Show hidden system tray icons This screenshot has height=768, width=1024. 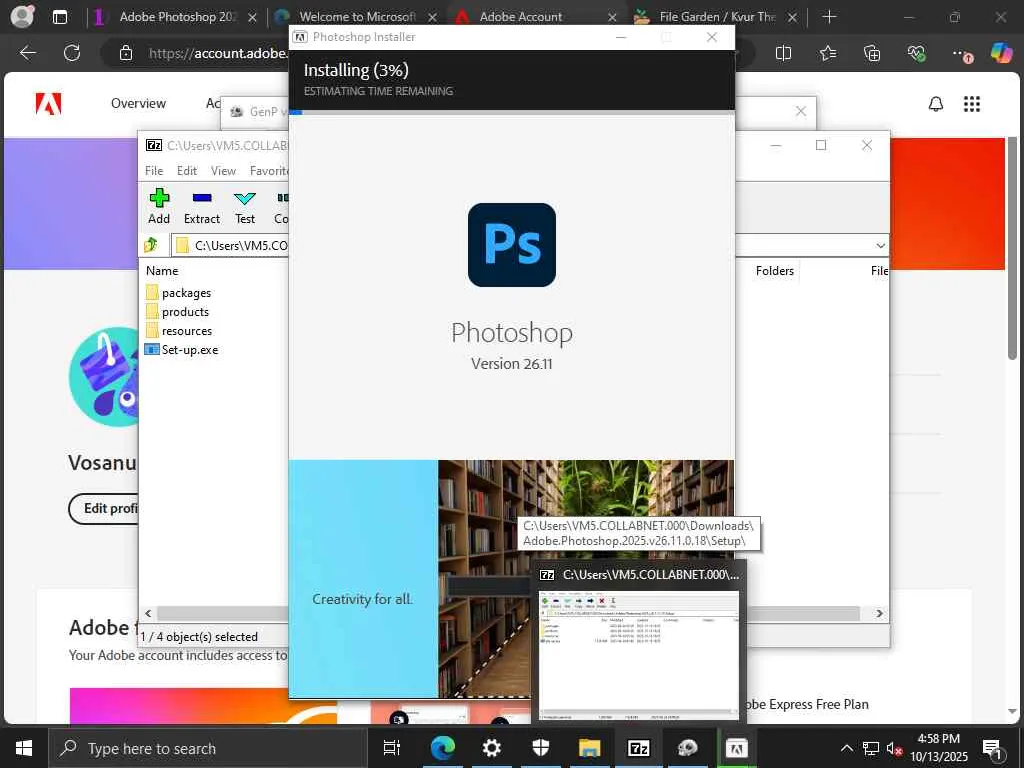coord(846,748)
